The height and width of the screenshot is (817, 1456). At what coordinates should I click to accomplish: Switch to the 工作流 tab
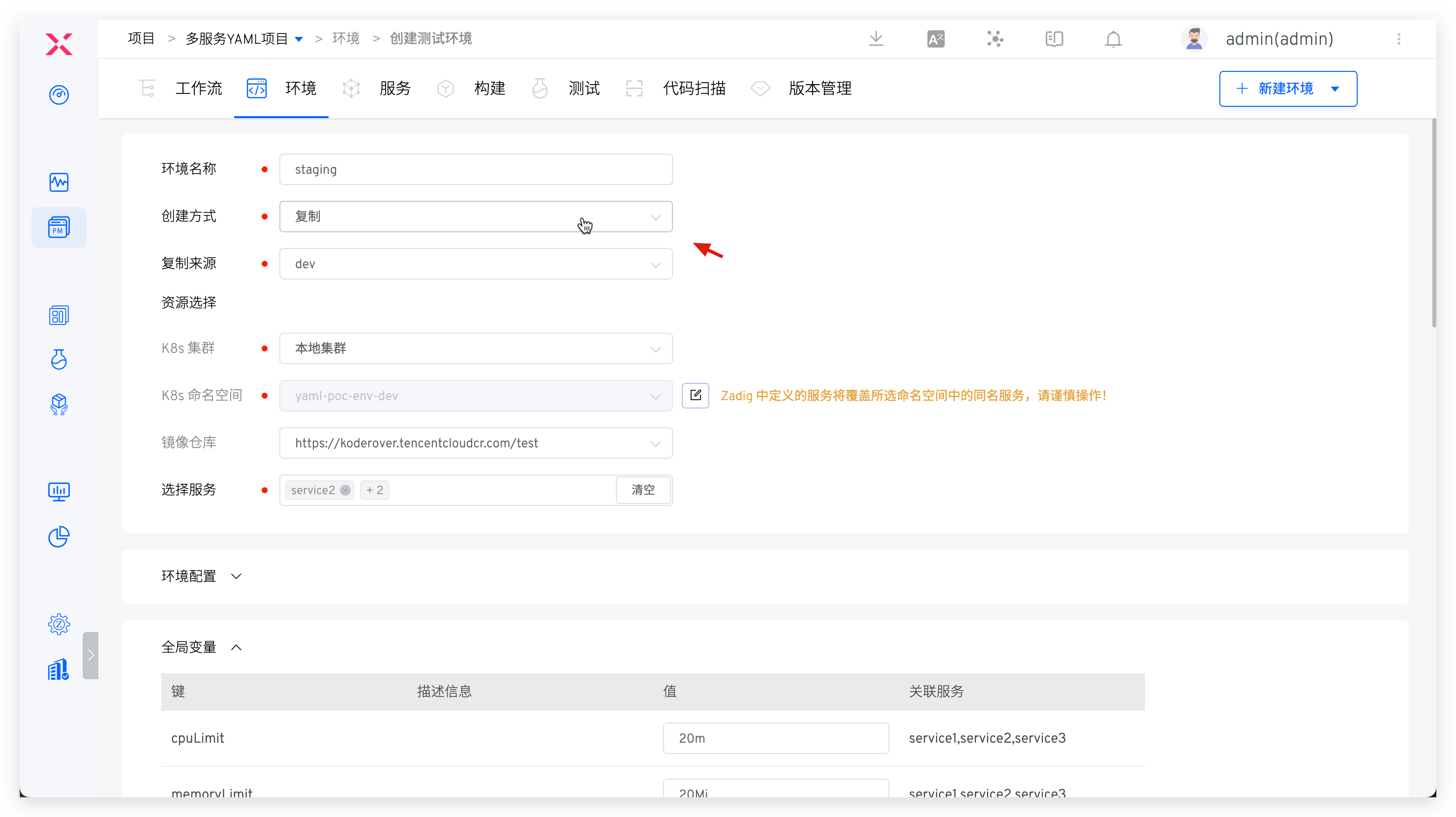pyautogui.click(x=198, y=88)
